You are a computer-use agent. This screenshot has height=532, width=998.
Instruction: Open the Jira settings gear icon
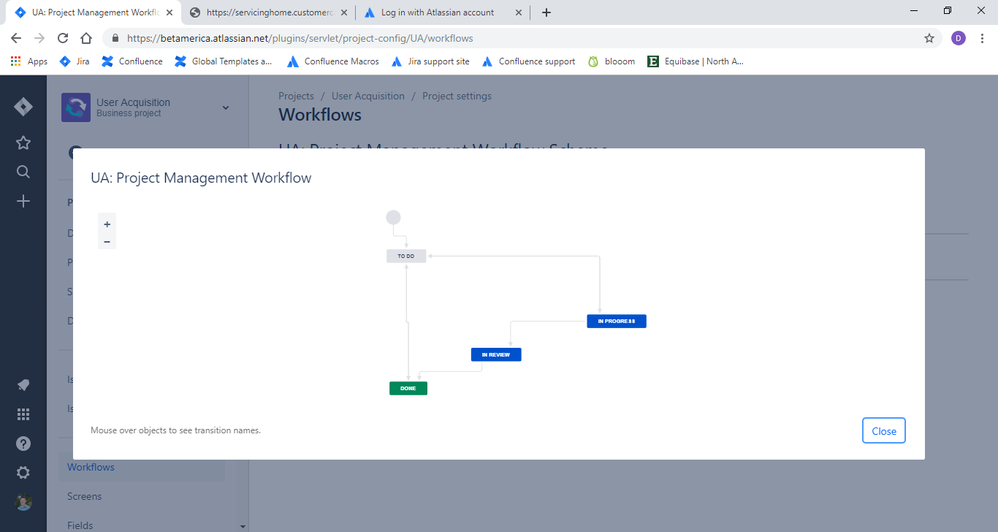coord(23,473)
